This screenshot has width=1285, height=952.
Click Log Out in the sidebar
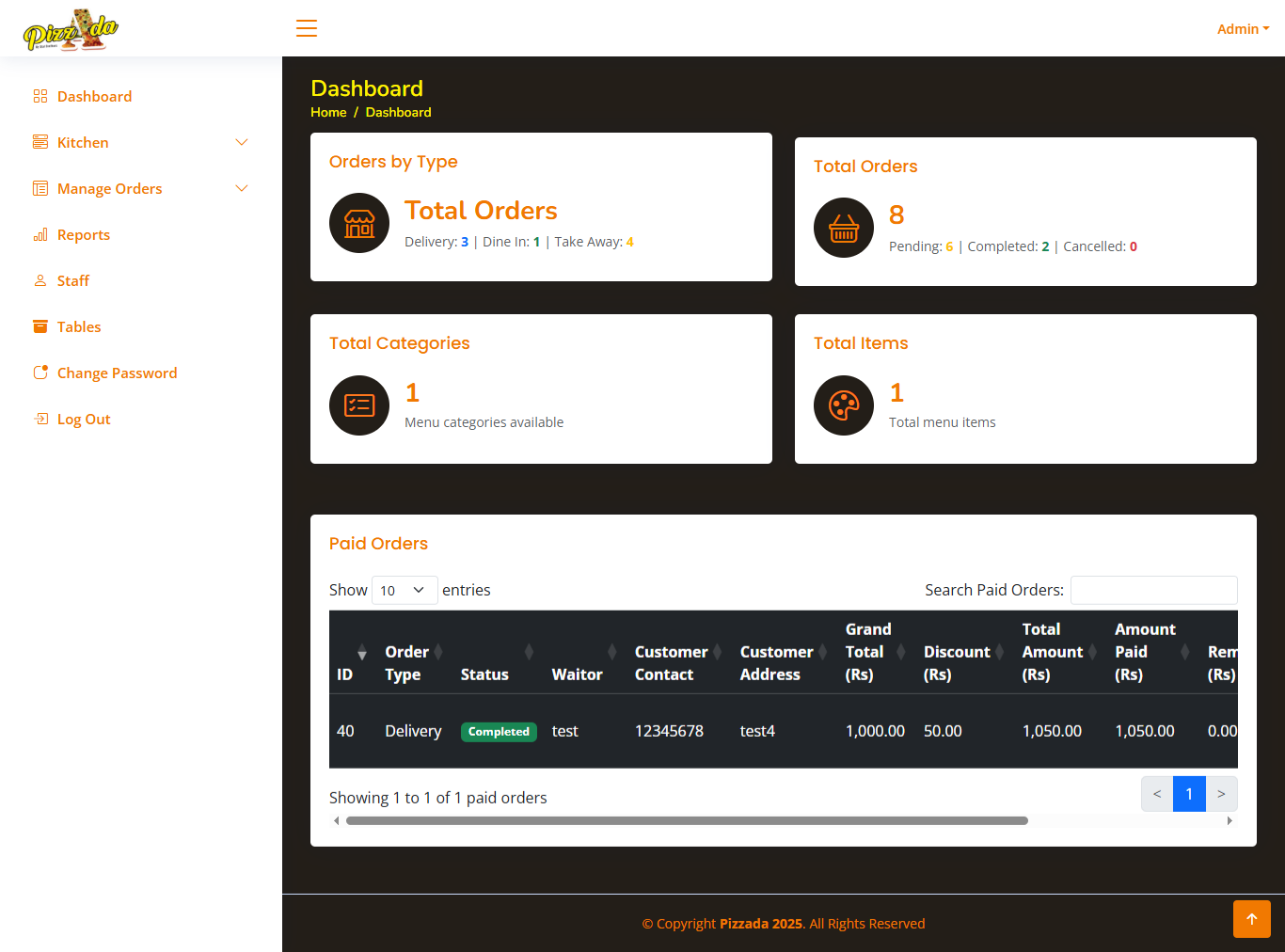(x=84, y=420)
